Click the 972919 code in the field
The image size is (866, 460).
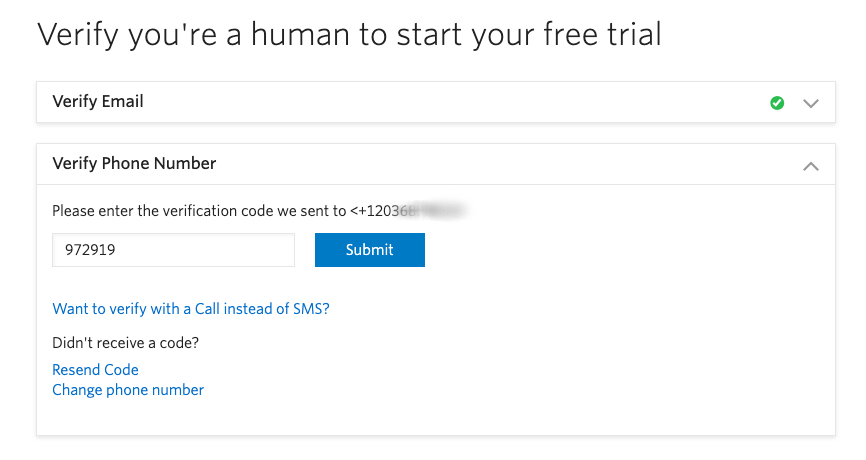(89, 250)
